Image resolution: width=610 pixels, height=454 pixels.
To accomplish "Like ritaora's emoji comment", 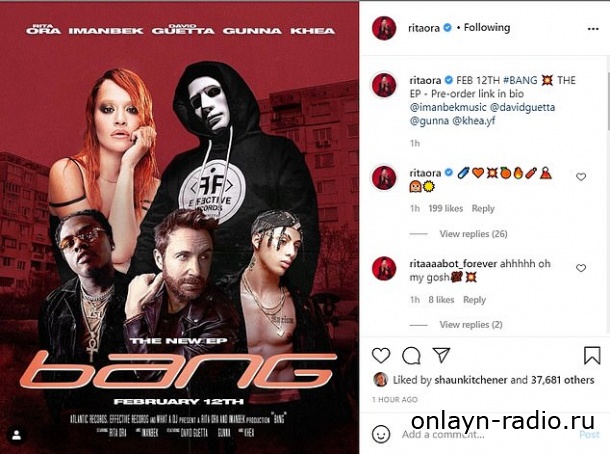I will click(581, 177).
